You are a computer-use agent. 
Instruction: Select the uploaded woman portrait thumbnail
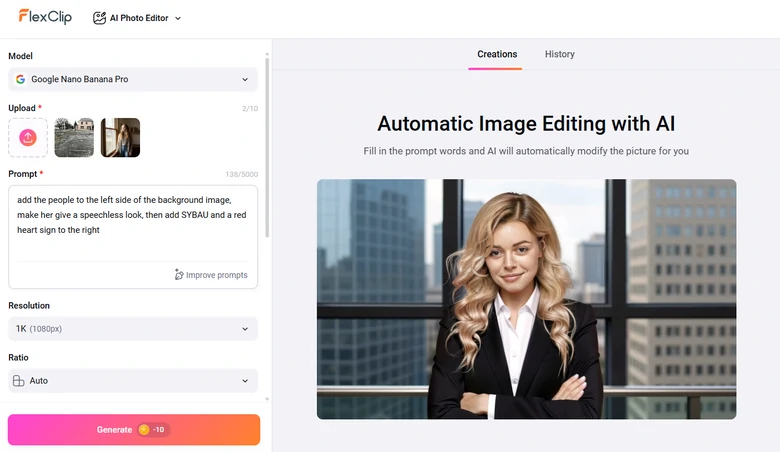[x=120, y=138]
